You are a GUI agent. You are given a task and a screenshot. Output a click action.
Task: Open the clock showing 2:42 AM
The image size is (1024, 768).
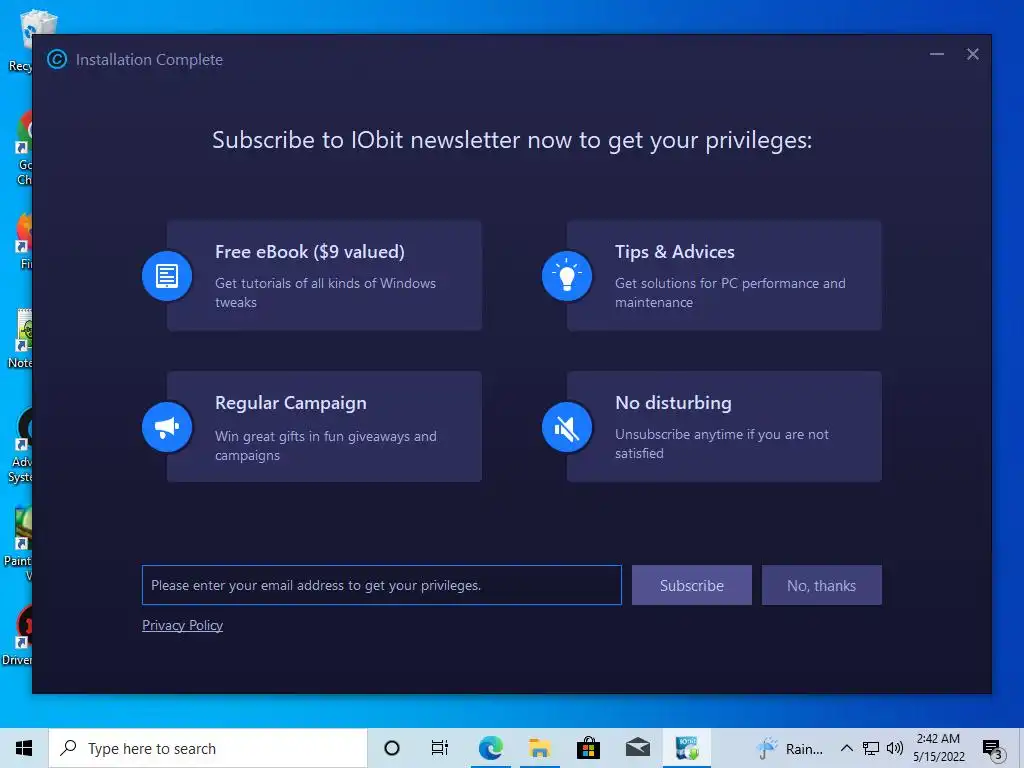[938, 748]
